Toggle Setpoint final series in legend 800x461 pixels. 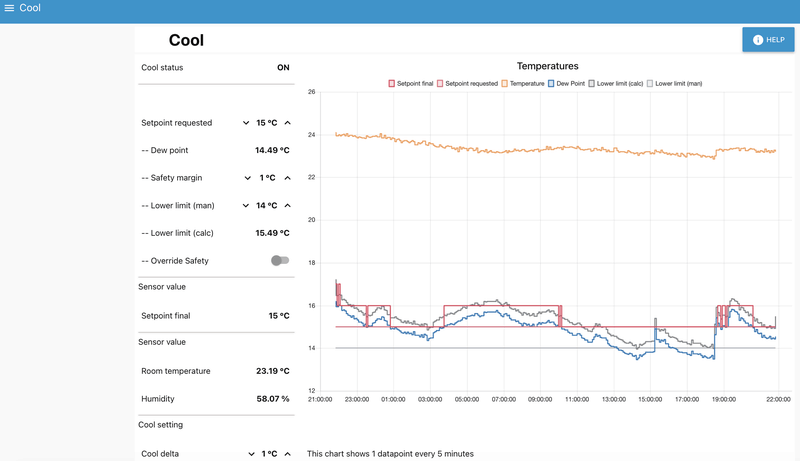click(x=411, y=84)
